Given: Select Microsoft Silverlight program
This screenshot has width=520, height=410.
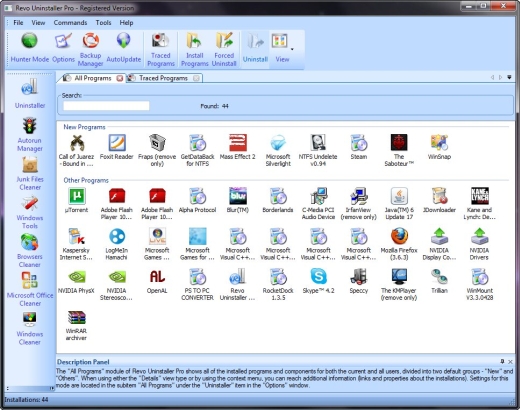Looking at the screenshot, I should [278, 150].
